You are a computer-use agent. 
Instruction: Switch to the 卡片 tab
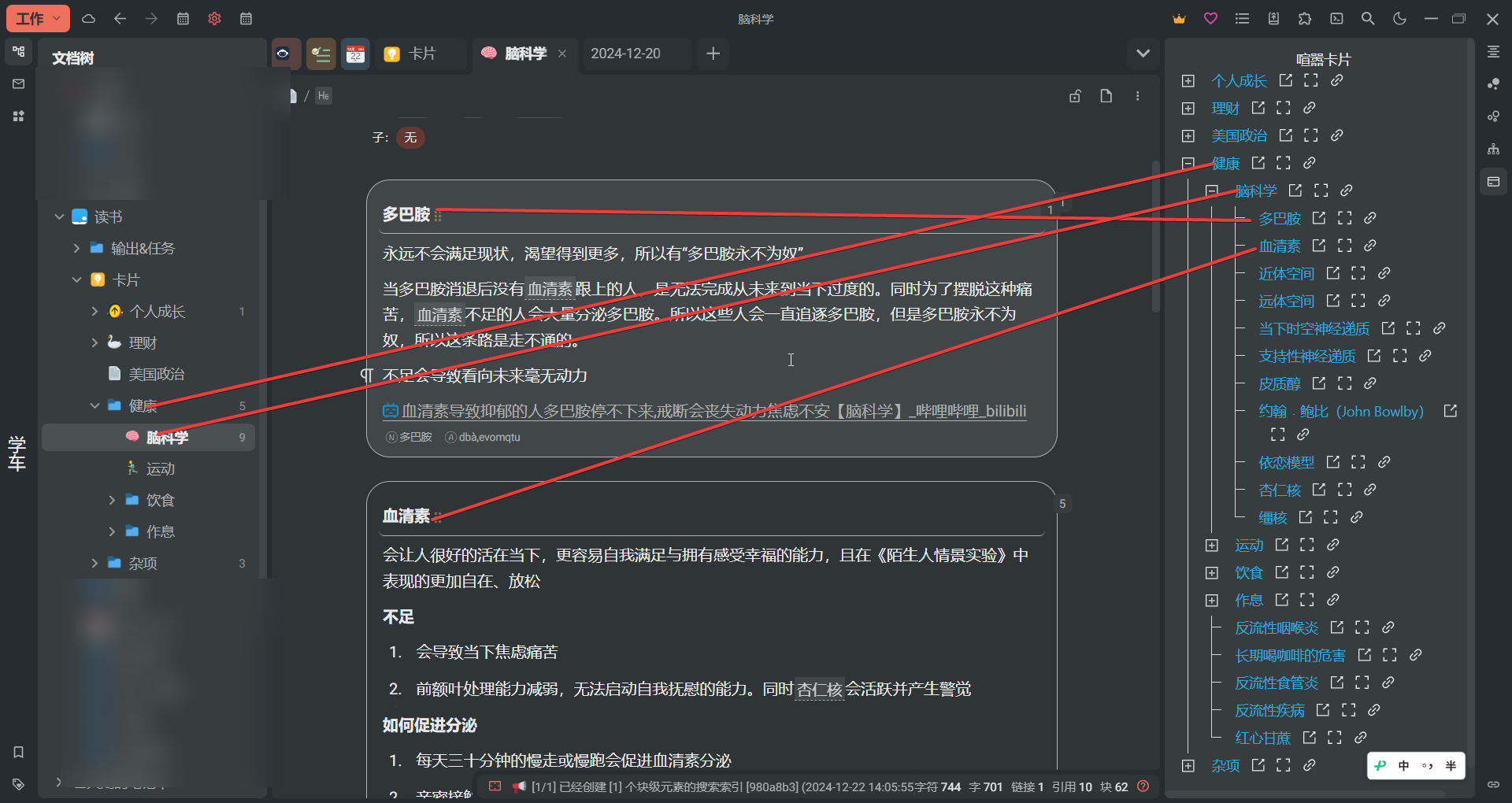point(421,54)
